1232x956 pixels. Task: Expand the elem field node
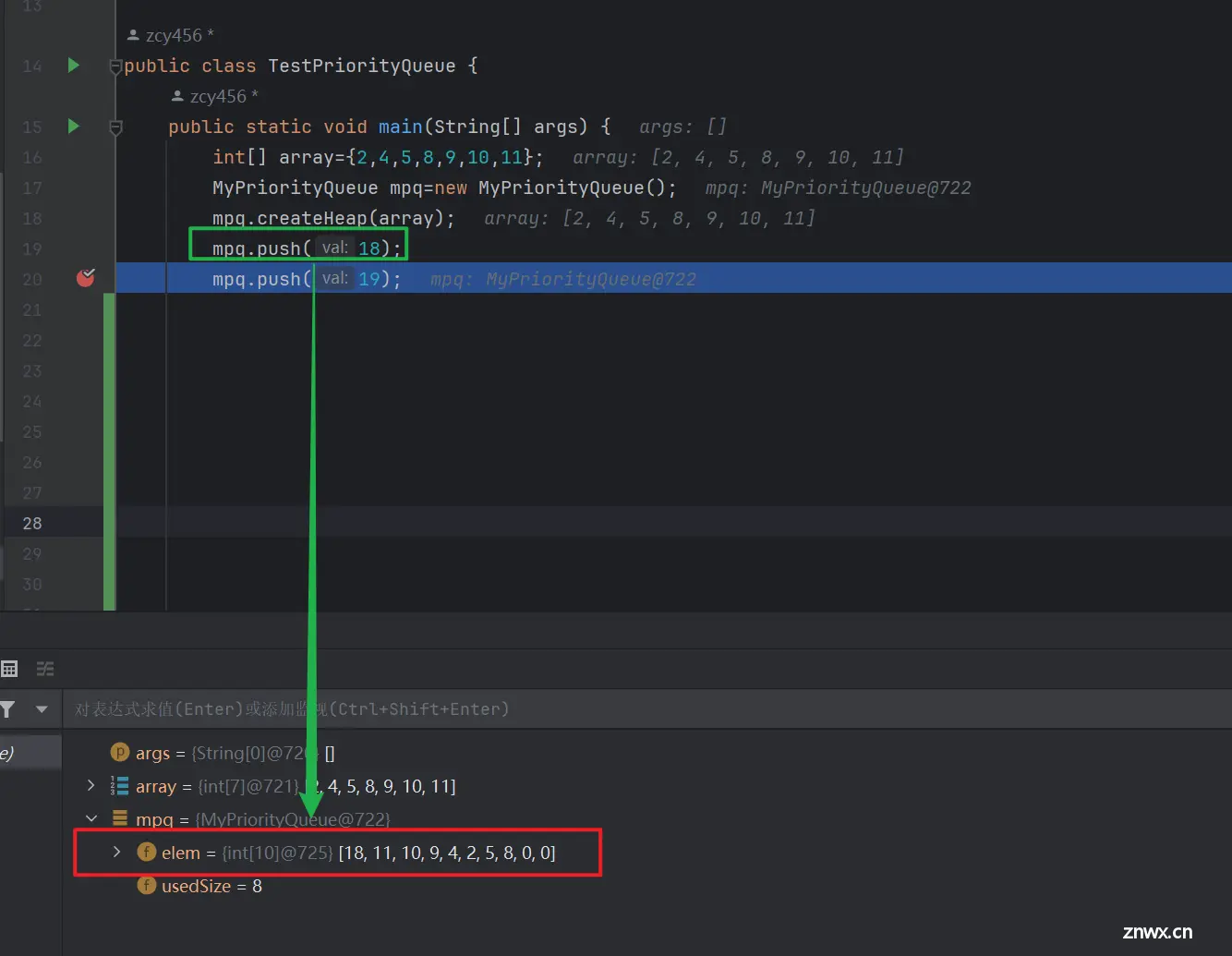pos(116,853)
